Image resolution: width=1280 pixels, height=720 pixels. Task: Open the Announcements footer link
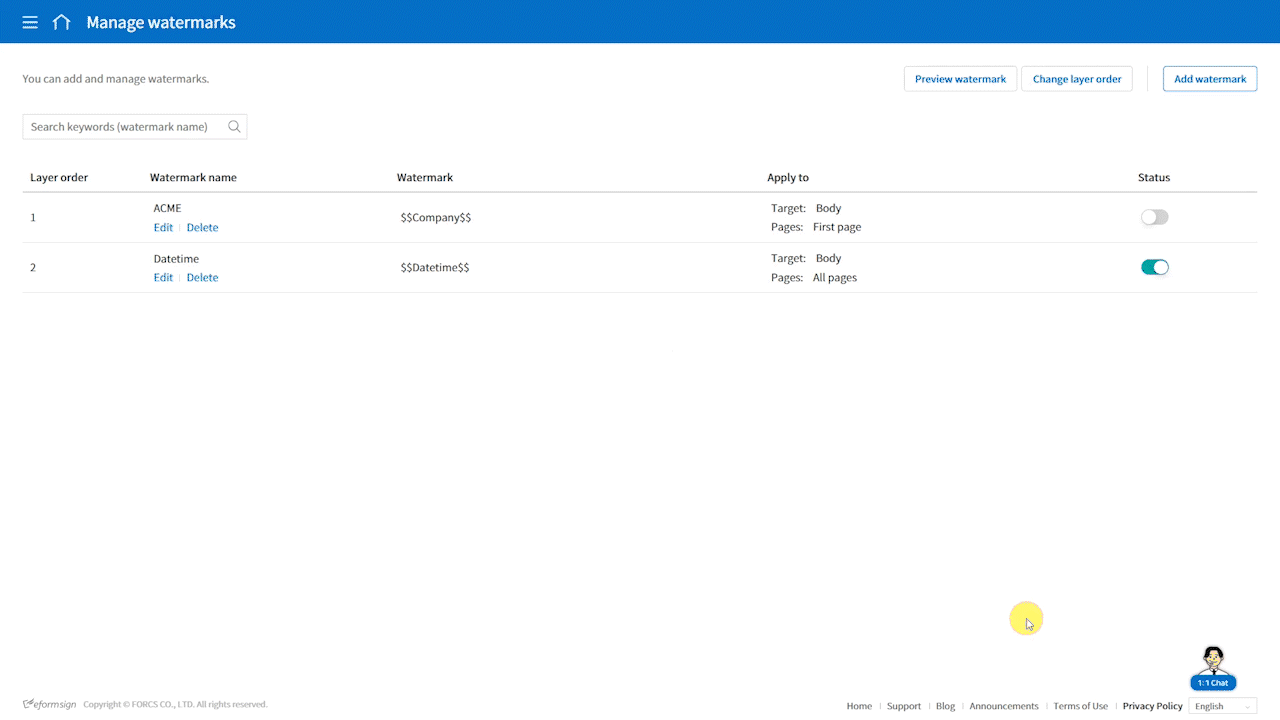coord(1003,706)
